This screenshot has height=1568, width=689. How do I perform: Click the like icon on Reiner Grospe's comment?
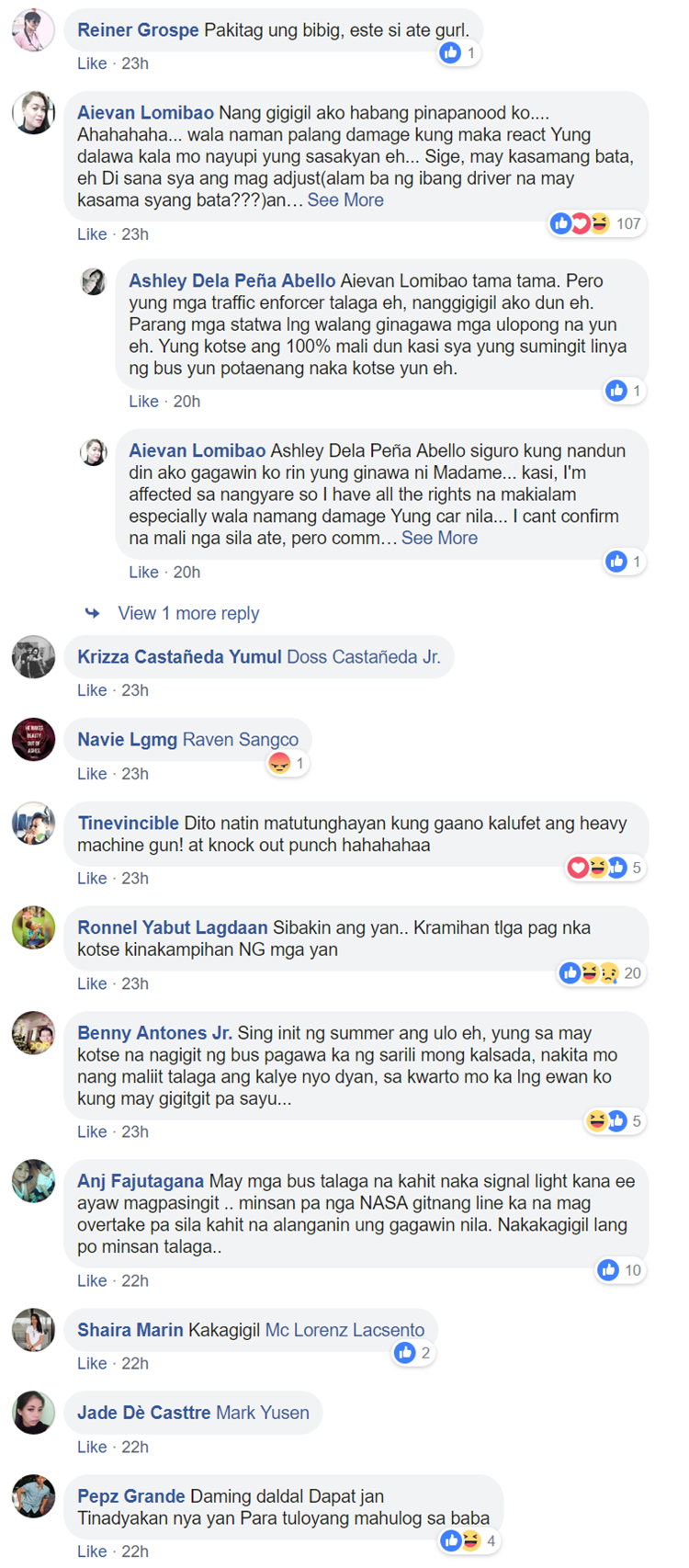[450, 53]
